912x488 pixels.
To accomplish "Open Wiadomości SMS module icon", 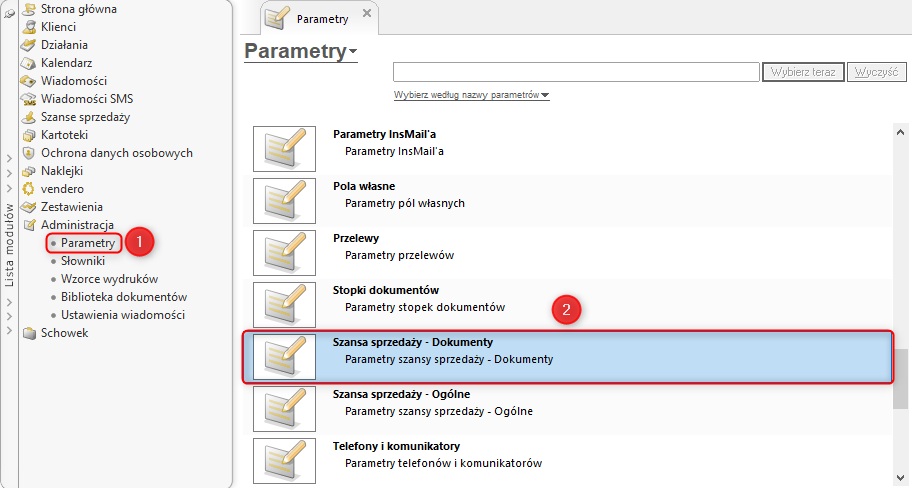I will [29, 99].
